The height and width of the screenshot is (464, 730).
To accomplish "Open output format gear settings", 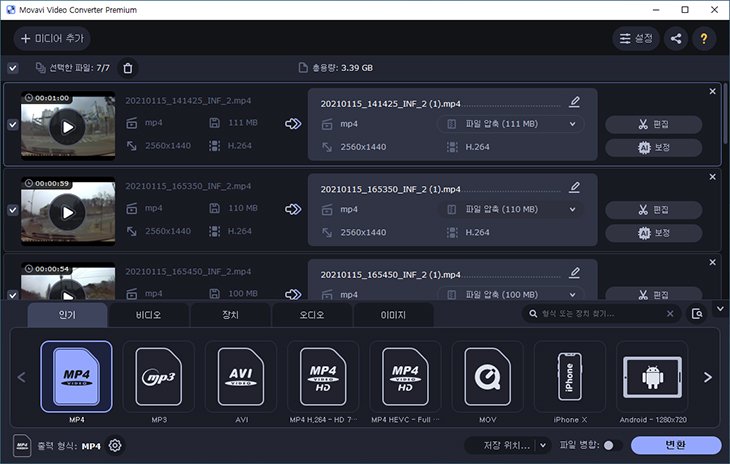I will coord(115,445).
